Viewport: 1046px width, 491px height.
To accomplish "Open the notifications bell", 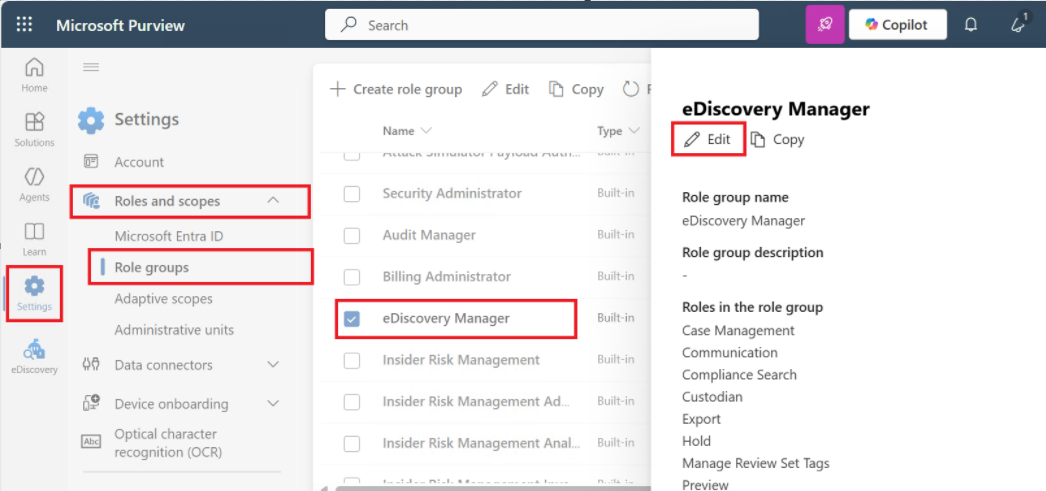I will coord(971,25).
